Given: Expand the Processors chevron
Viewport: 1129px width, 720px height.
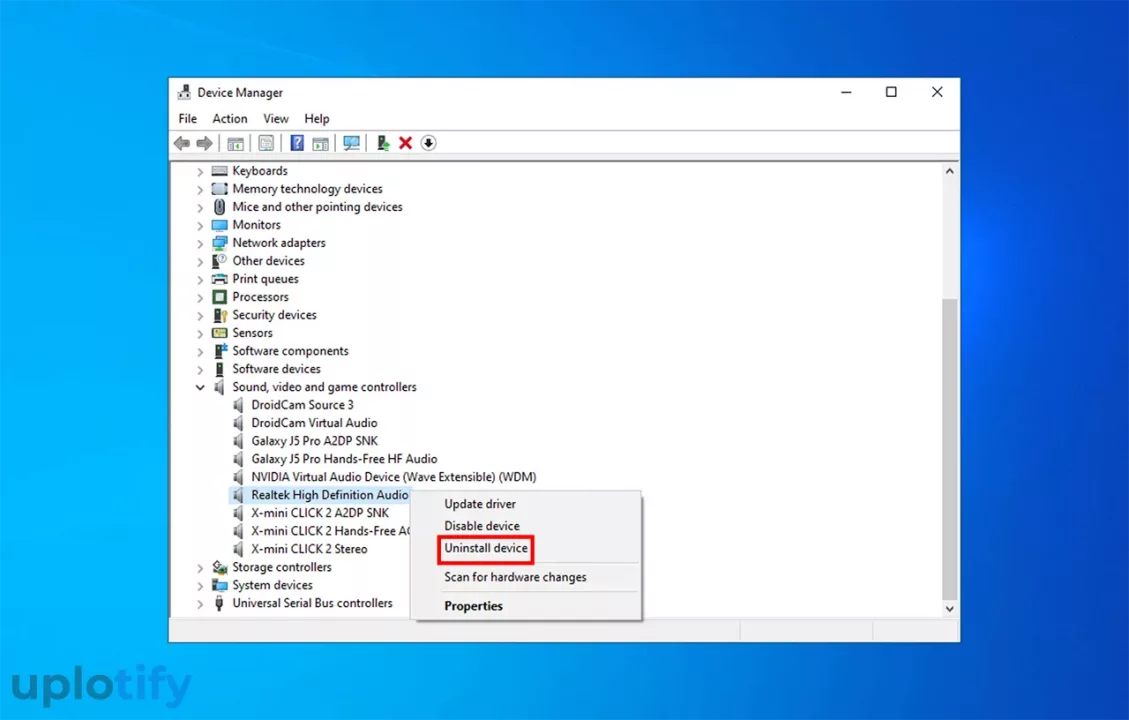Looking at the screenshot, I should click(200, 297).
